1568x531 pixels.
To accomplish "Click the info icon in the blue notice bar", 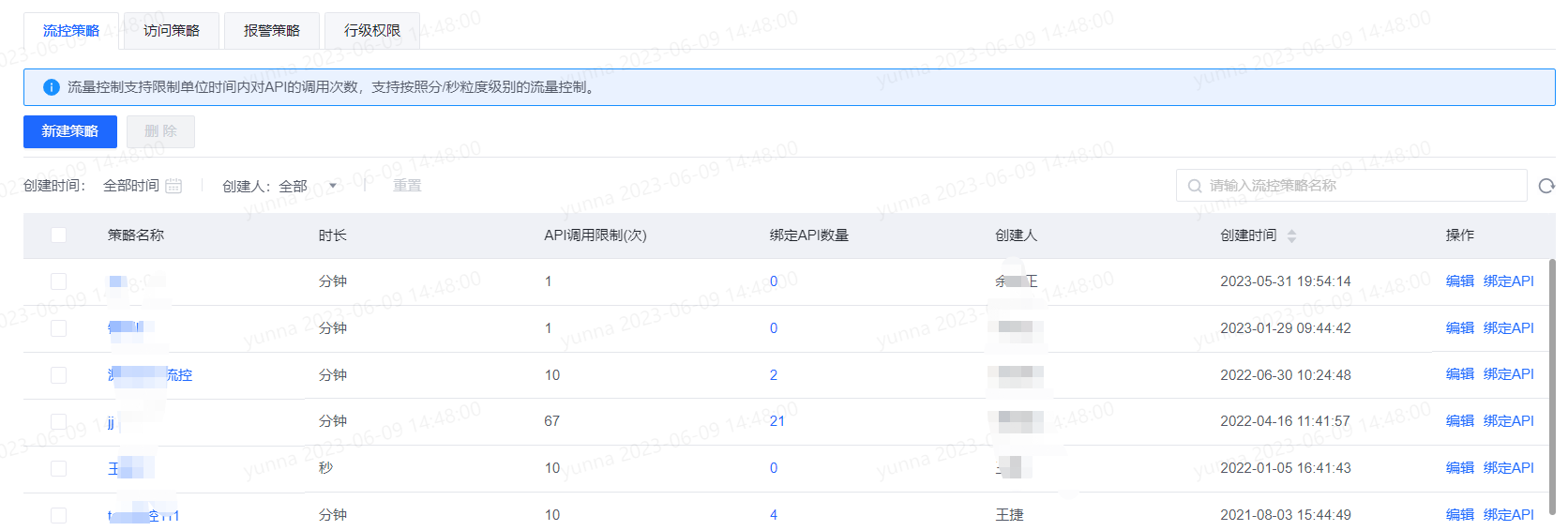I will tap(52, 87).
